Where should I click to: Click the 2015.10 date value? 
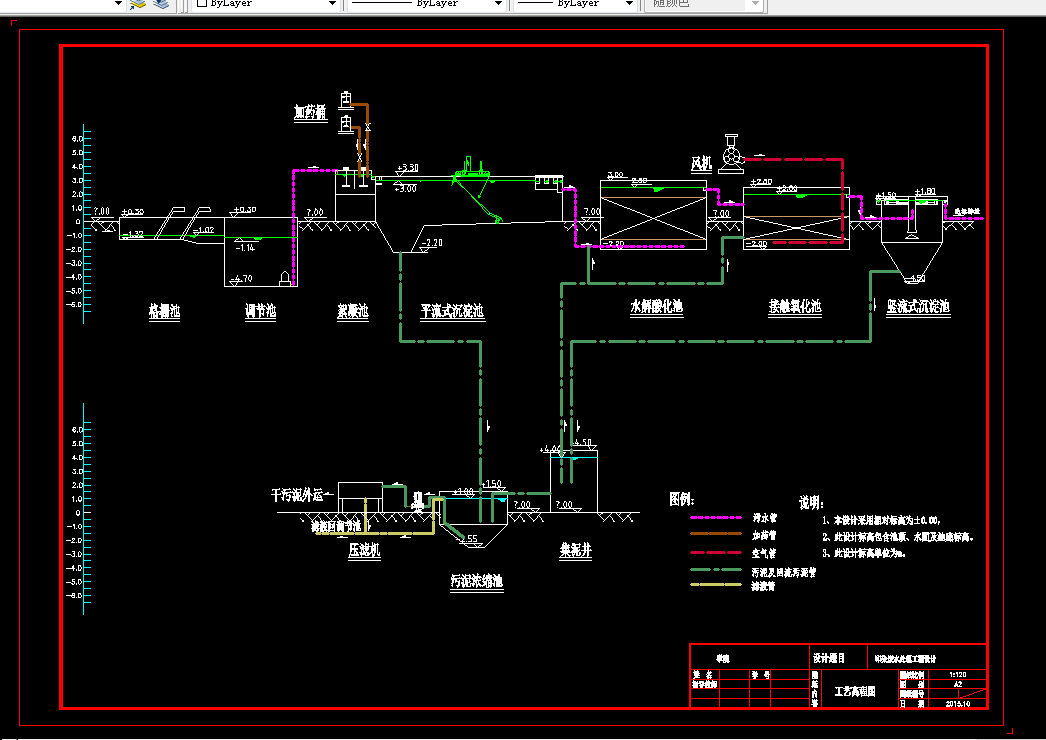(958, 704)
